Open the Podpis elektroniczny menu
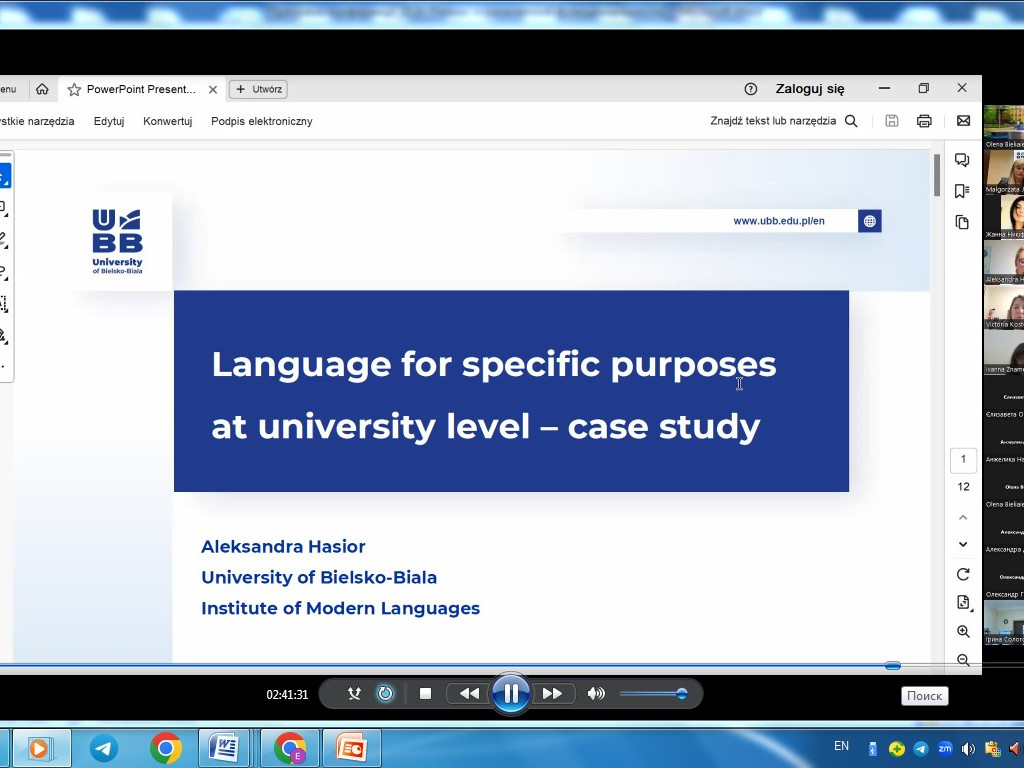 point(262,121)
